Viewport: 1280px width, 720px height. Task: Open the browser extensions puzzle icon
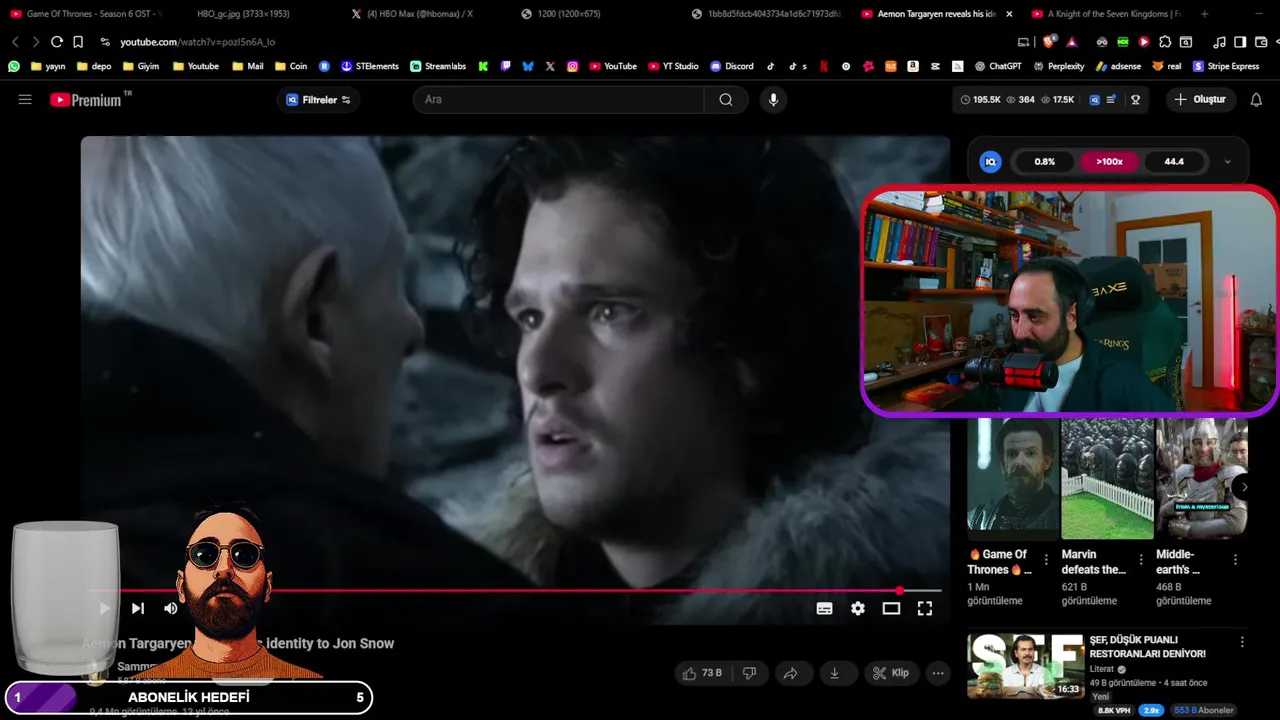tap(1165, 42)
